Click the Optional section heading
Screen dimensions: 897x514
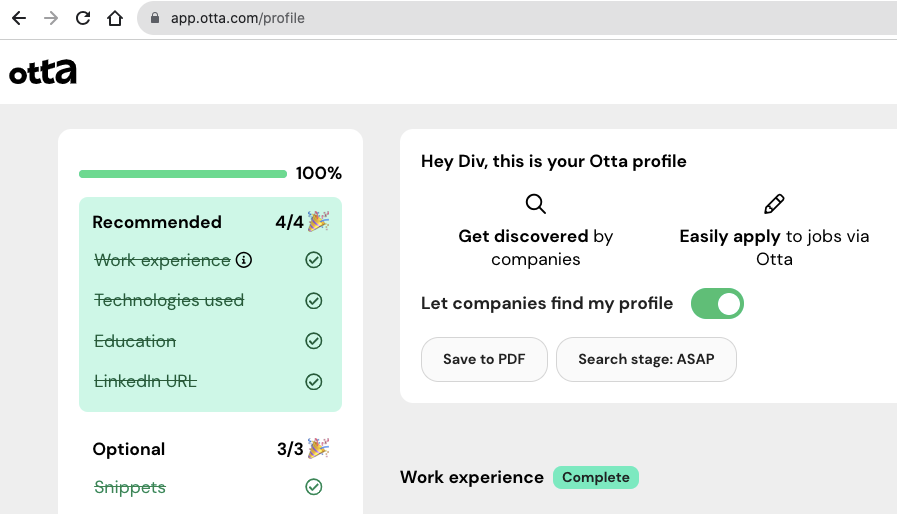pyautogui.click(x=129, y=449)
